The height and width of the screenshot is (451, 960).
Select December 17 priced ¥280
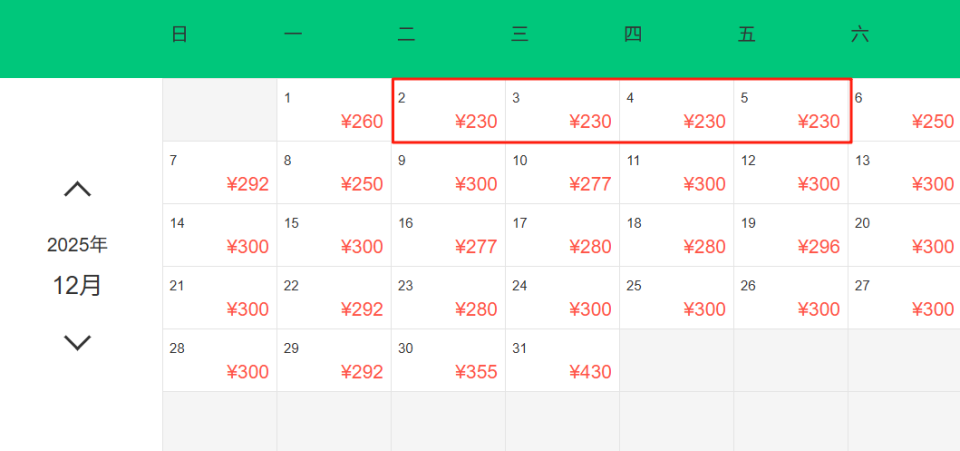point(562,235)
